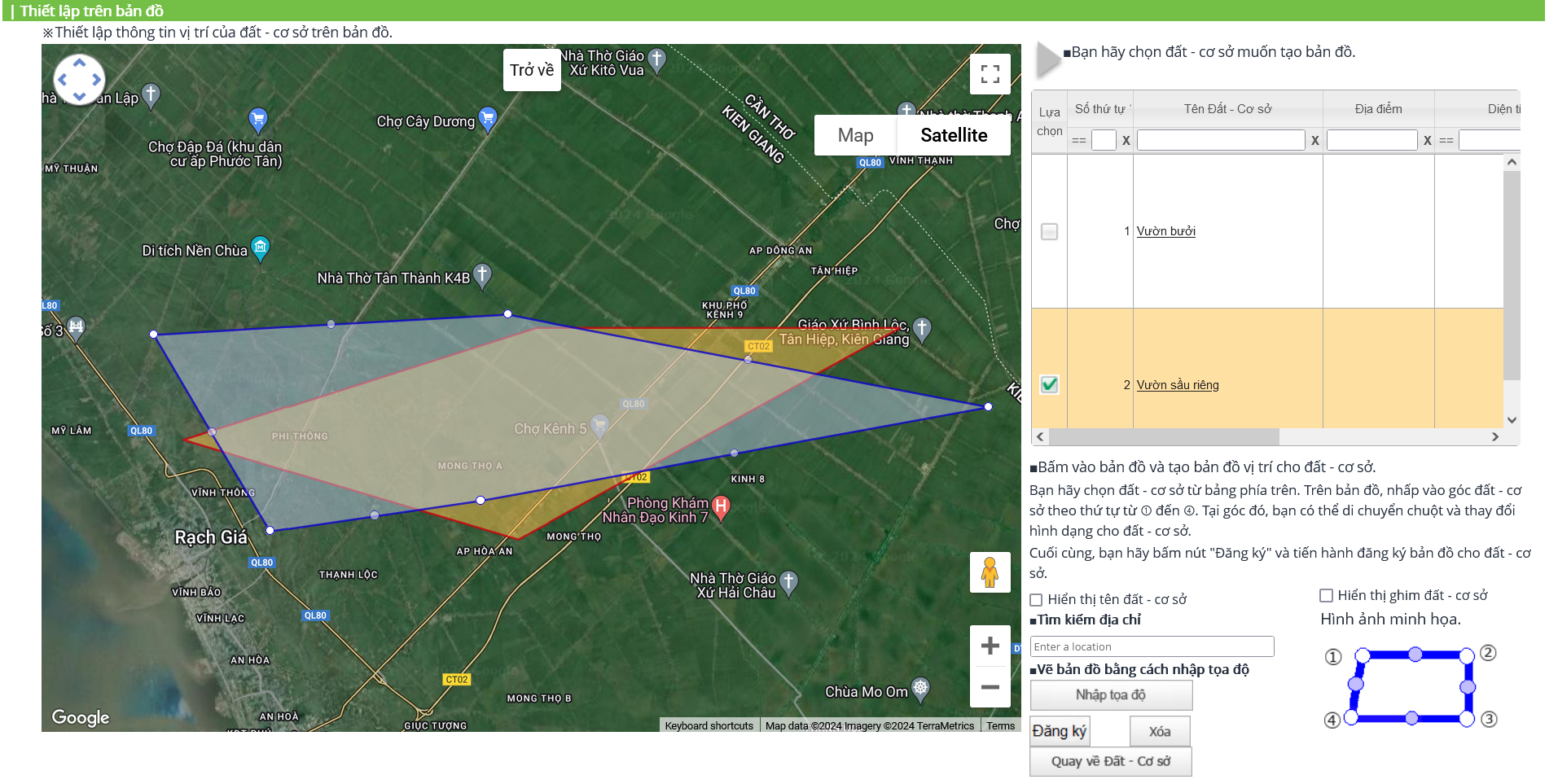Click the map zoom out minus button
The width and height of the screenshot is (1558, 784).
tap(990, 687)
